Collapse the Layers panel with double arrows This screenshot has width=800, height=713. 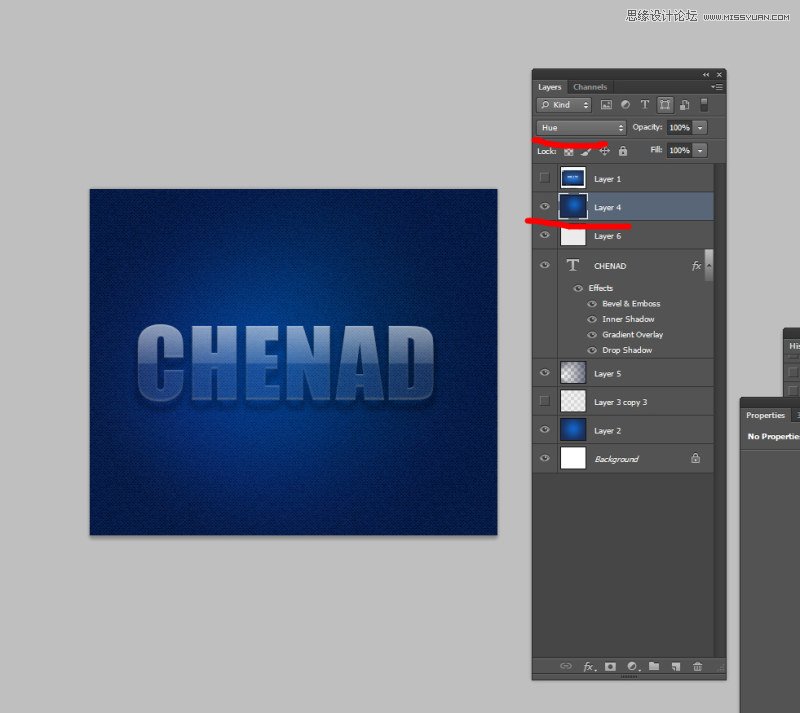pos(706,75)
